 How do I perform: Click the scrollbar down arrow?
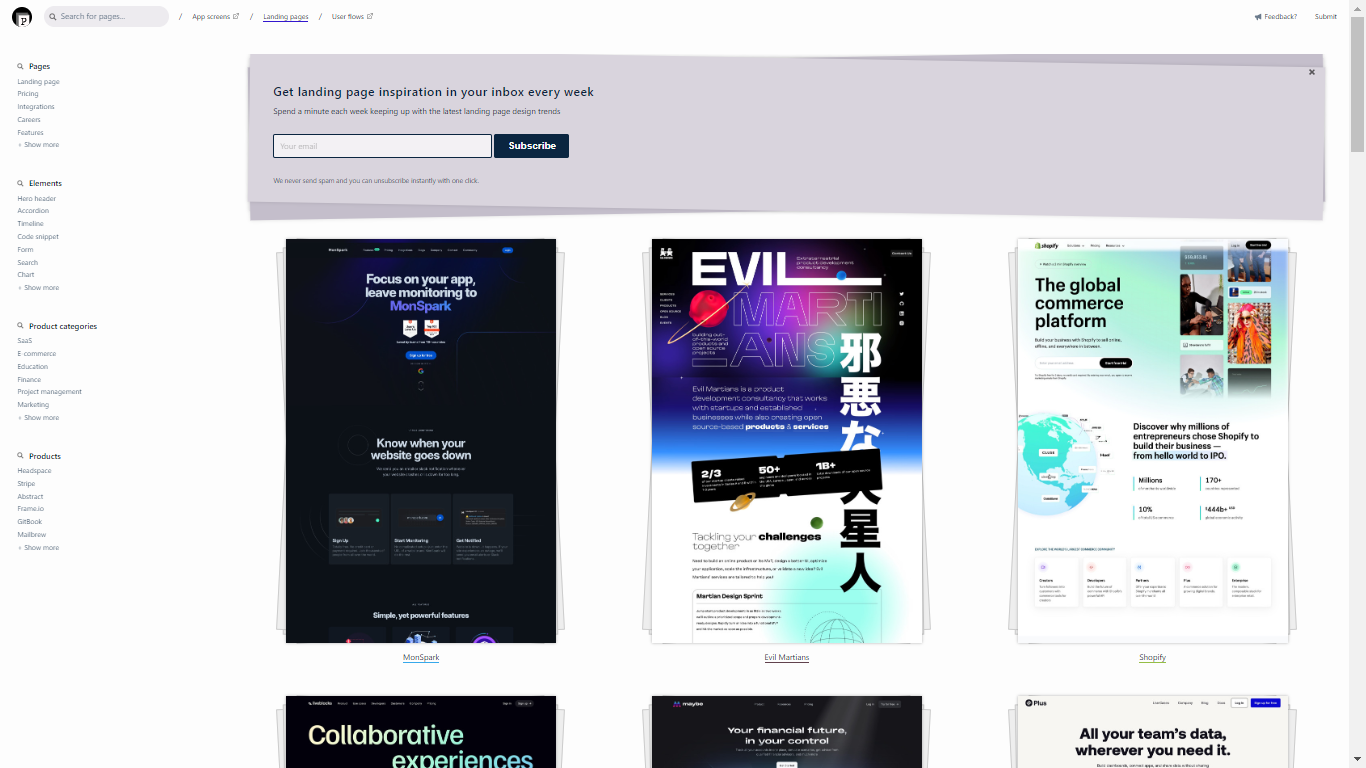coord(1357,760)
